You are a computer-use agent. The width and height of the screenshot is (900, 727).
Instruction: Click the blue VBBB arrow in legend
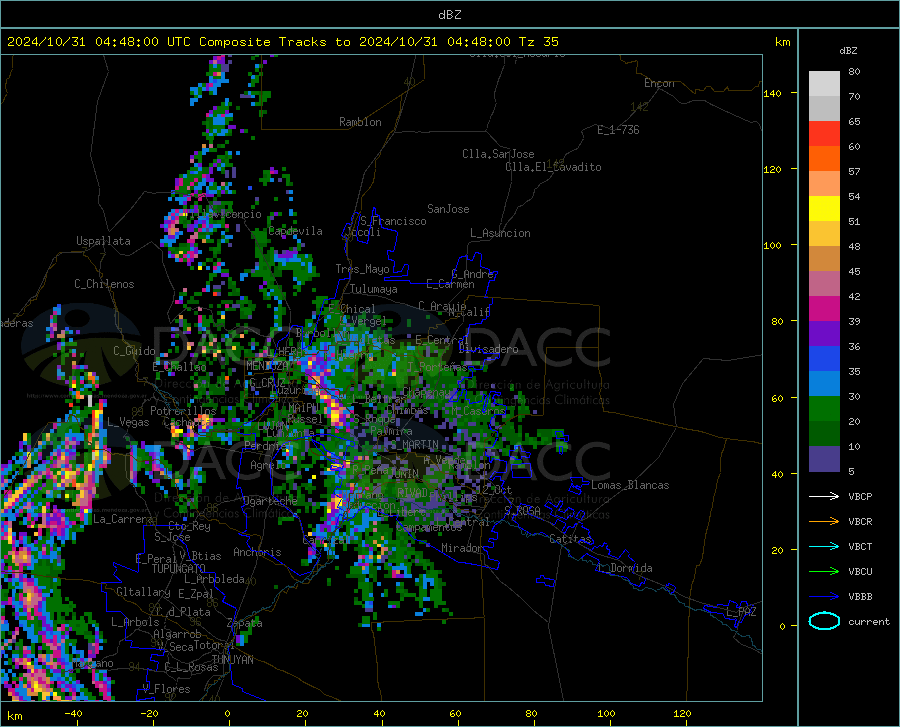(x=824, y=597)
